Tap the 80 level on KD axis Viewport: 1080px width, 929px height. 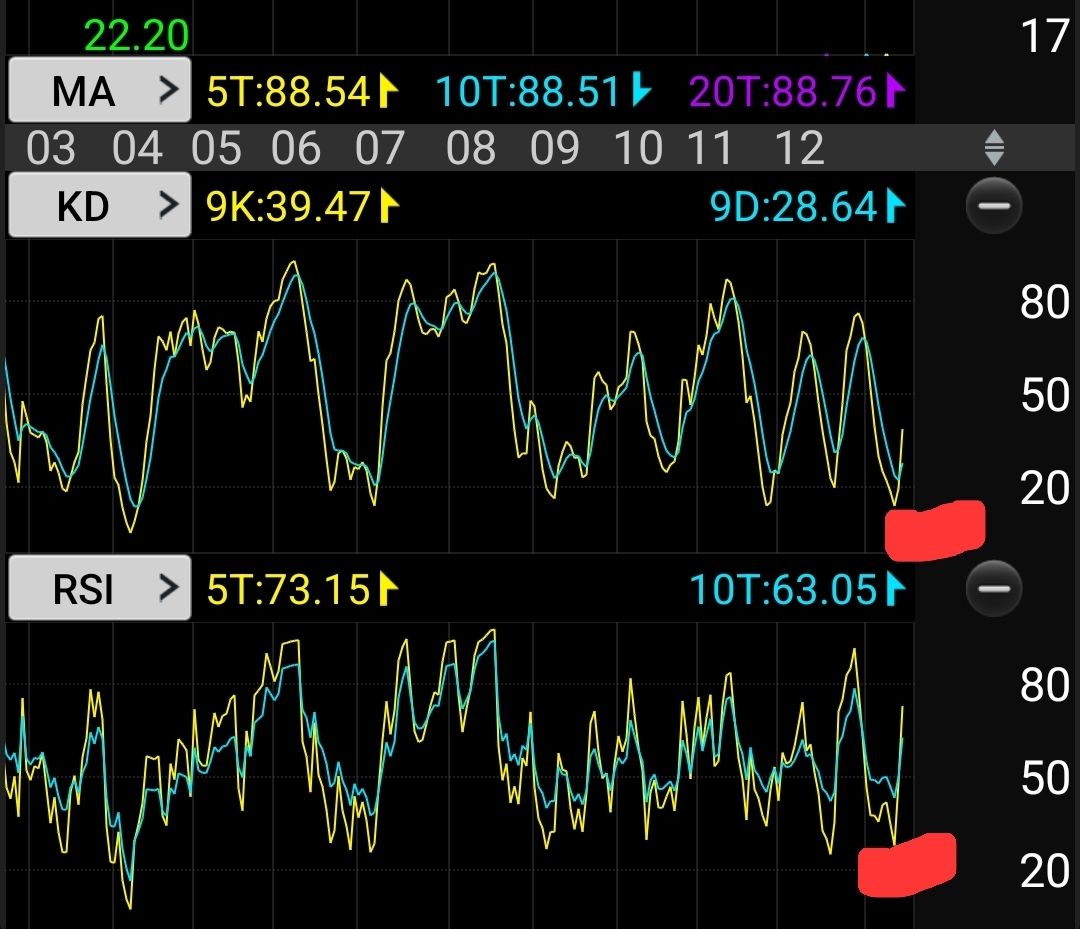[x=1045, y=302]
